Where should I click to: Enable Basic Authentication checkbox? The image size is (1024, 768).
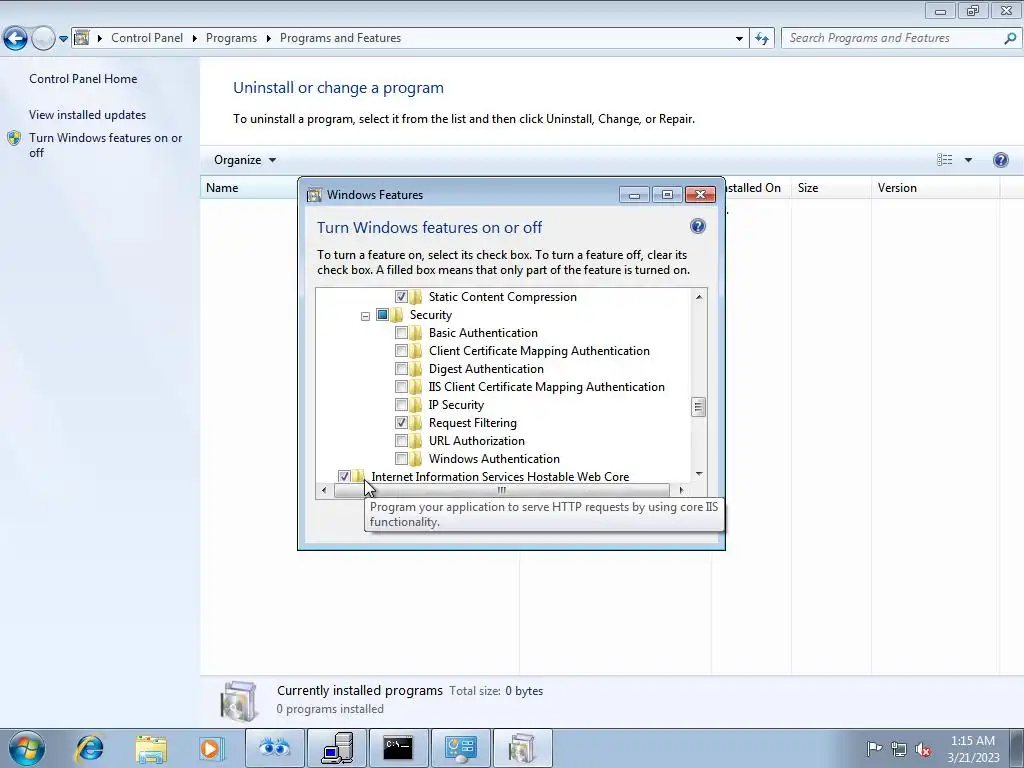[401, 333]
